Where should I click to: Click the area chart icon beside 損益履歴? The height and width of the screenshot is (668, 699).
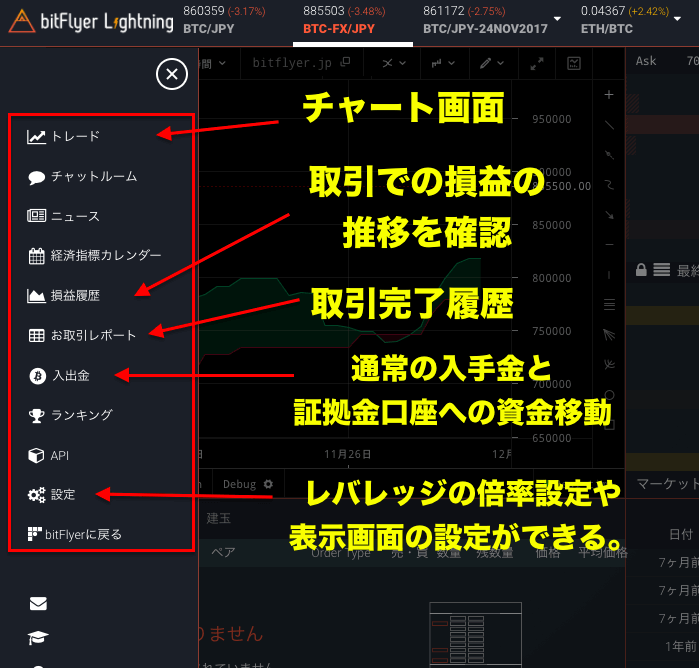click(x=36, y=296)
